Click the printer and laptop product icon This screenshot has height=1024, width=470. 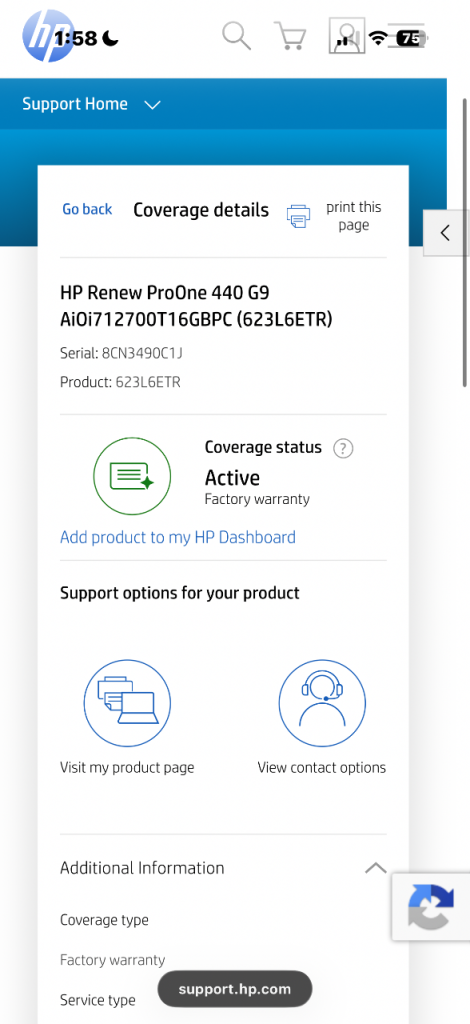click(127, 703)
